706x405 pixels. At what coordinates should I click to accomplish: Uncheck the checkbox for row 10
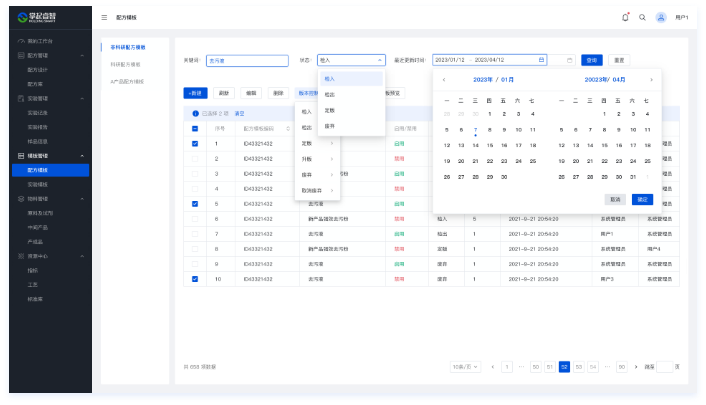click(x=195, y=279)
